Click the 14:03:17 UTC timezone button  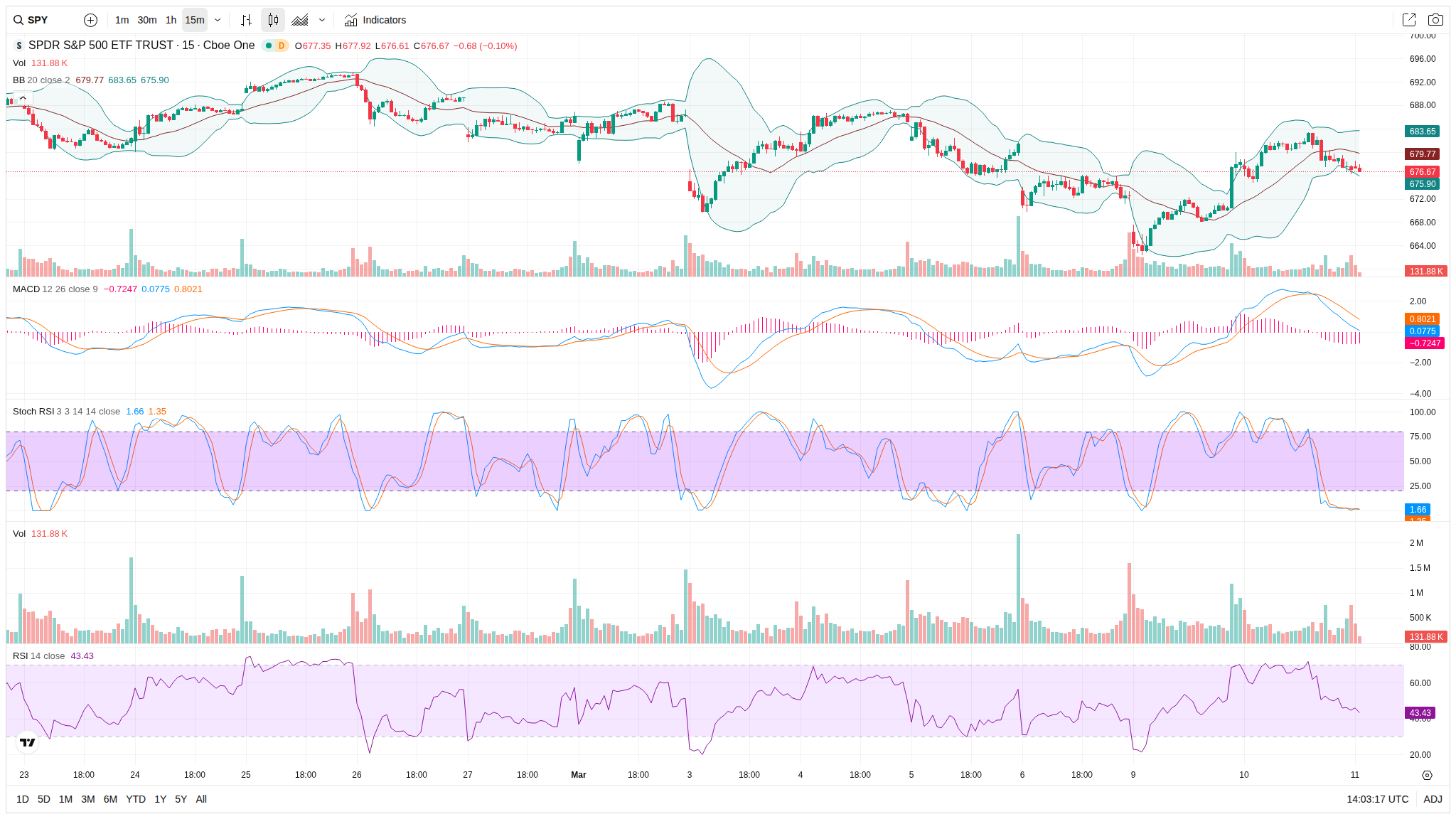point(1377,799)
